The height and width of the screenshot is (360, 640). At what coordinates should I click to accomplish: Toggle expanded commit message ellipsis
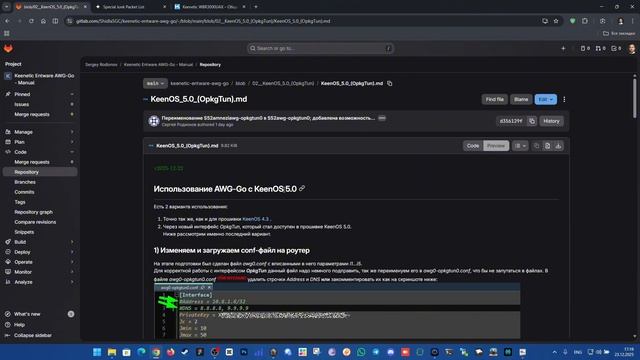tap(382, 118)
